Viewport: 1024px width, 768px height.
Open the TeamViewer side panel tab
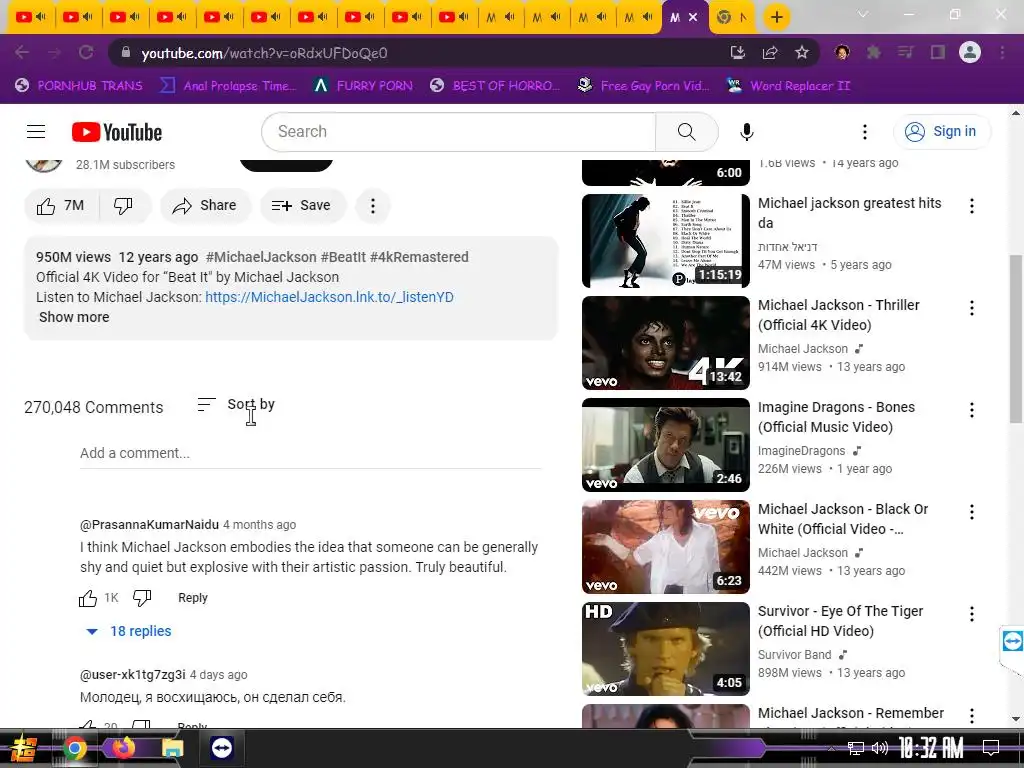click(x=1012, y=641)
